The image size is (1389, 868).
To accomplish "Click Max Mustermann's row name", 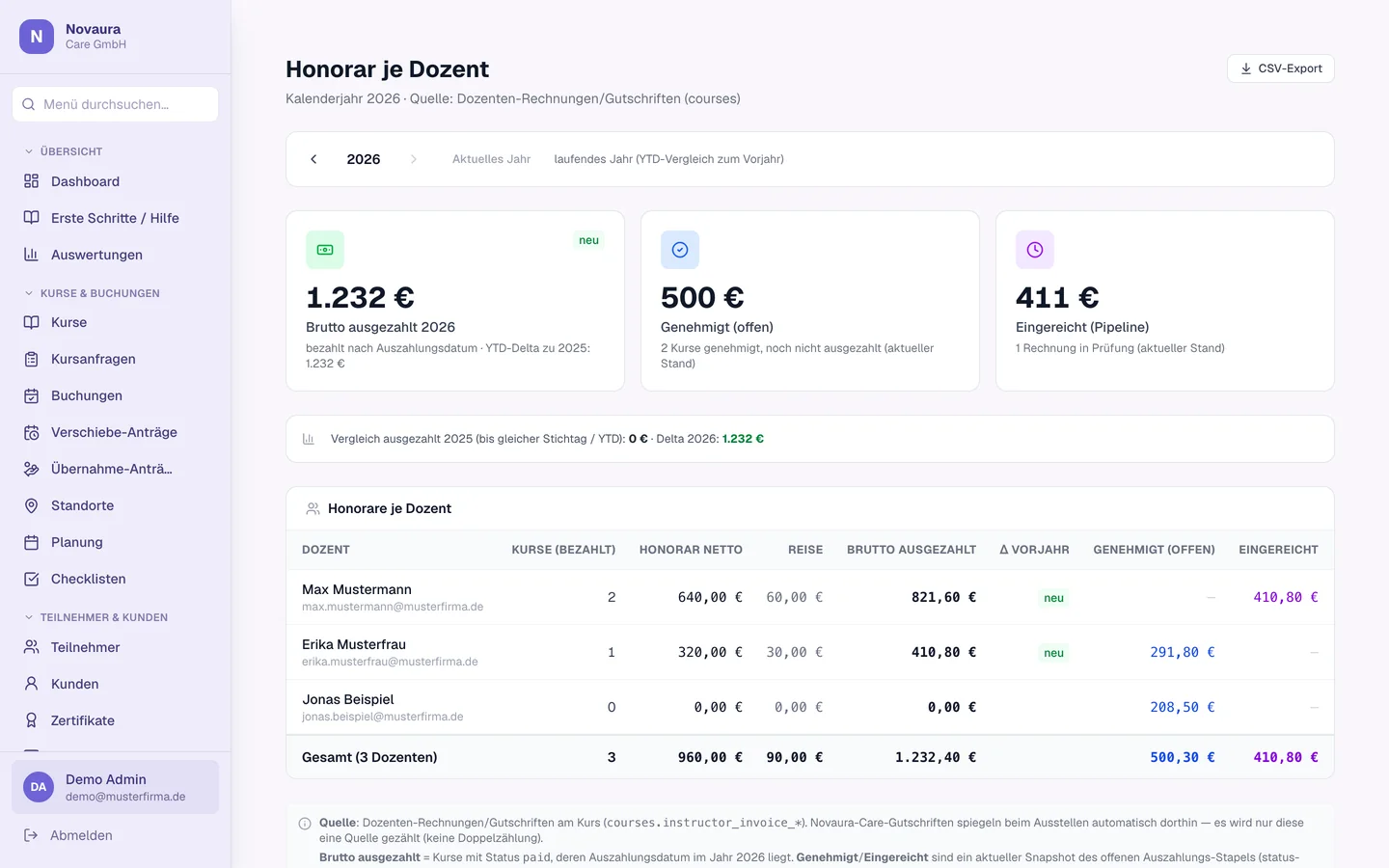I will (357, 589).
